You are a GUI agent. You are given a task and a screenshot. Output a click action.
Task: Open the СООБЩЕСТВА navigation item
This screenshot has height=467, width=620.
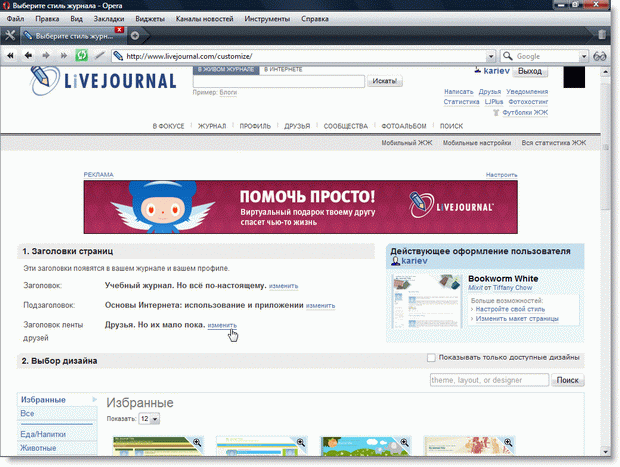point(346,126)
